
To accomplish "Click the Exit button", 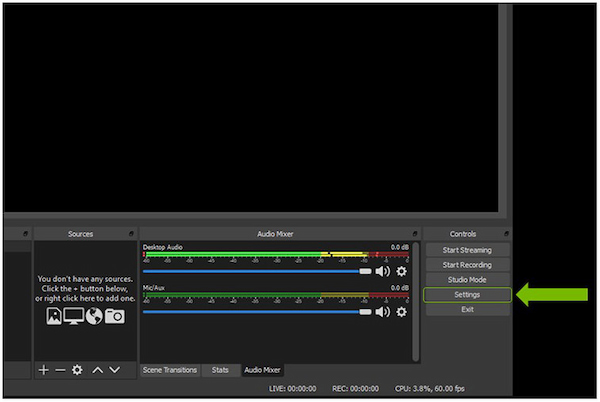I will tap(467, 309).
